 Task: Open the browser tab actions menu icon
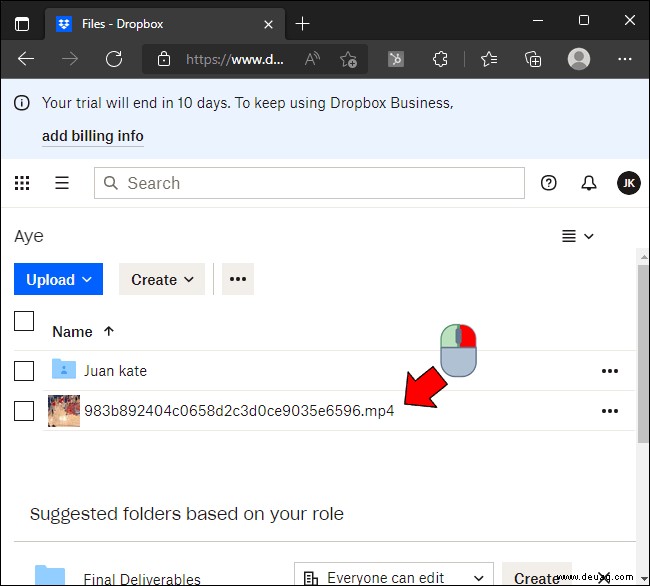[x=22, y=24]
